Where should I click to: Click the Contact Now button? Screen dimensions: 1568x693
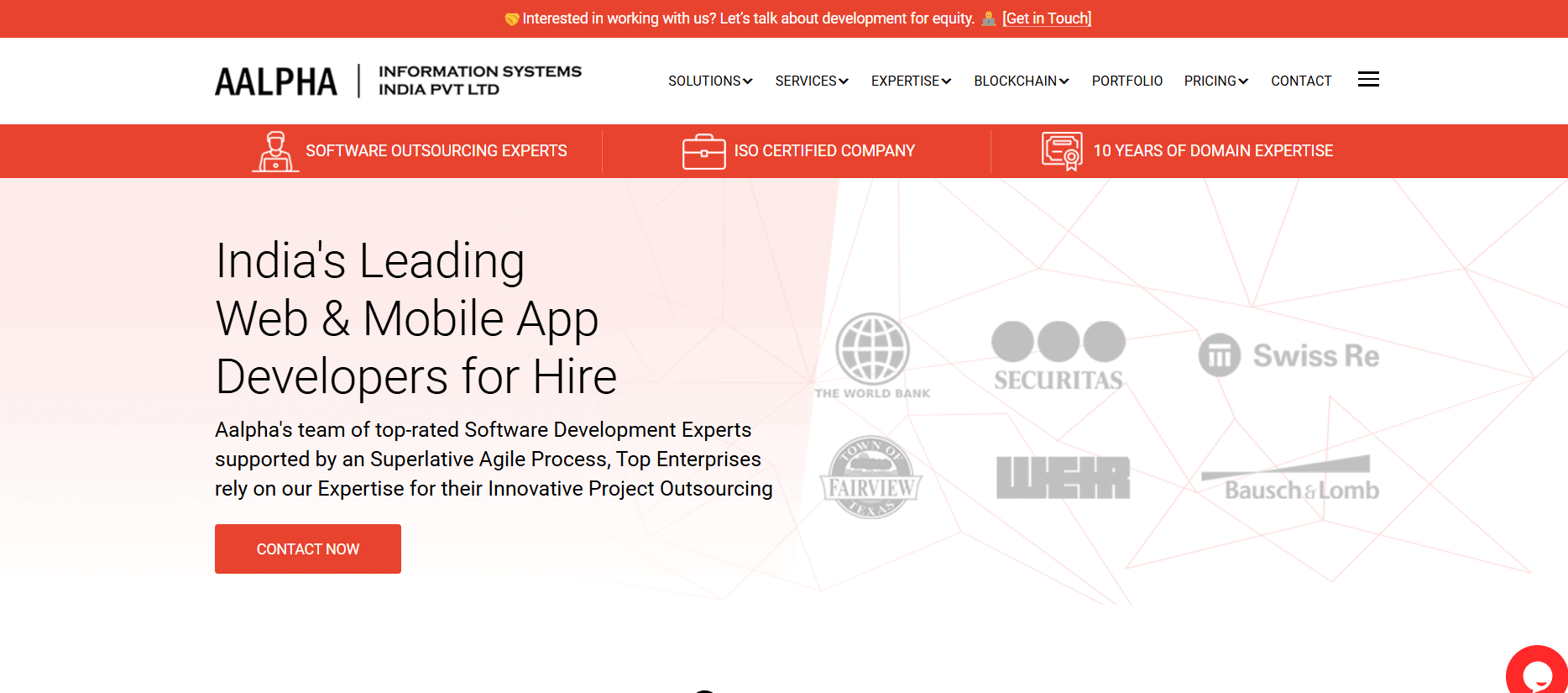308,549
